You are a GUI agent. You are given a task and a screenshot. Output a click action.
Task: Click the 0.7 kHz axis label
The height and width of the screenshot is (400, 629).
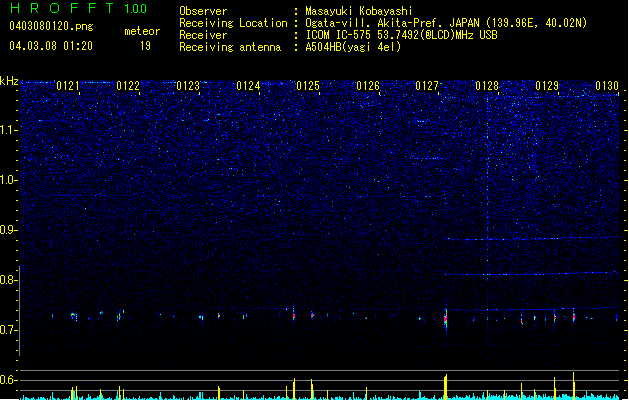(x=8, y=330)
